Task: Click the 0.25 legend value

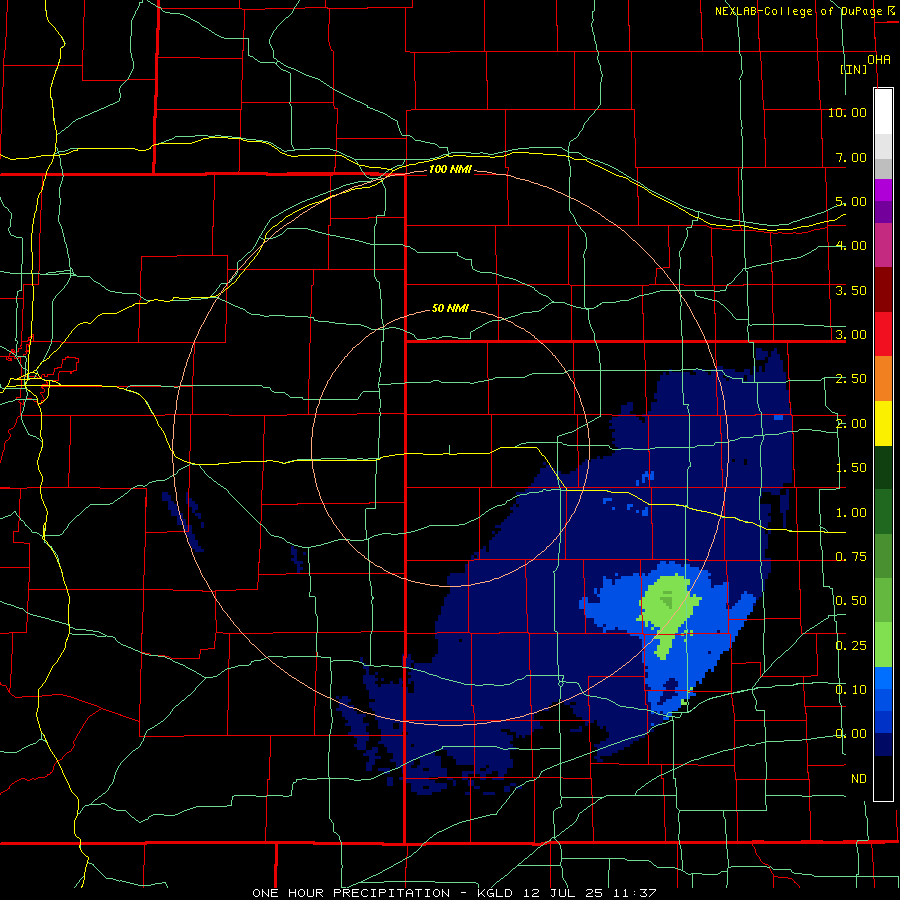Action: point(851,646)
